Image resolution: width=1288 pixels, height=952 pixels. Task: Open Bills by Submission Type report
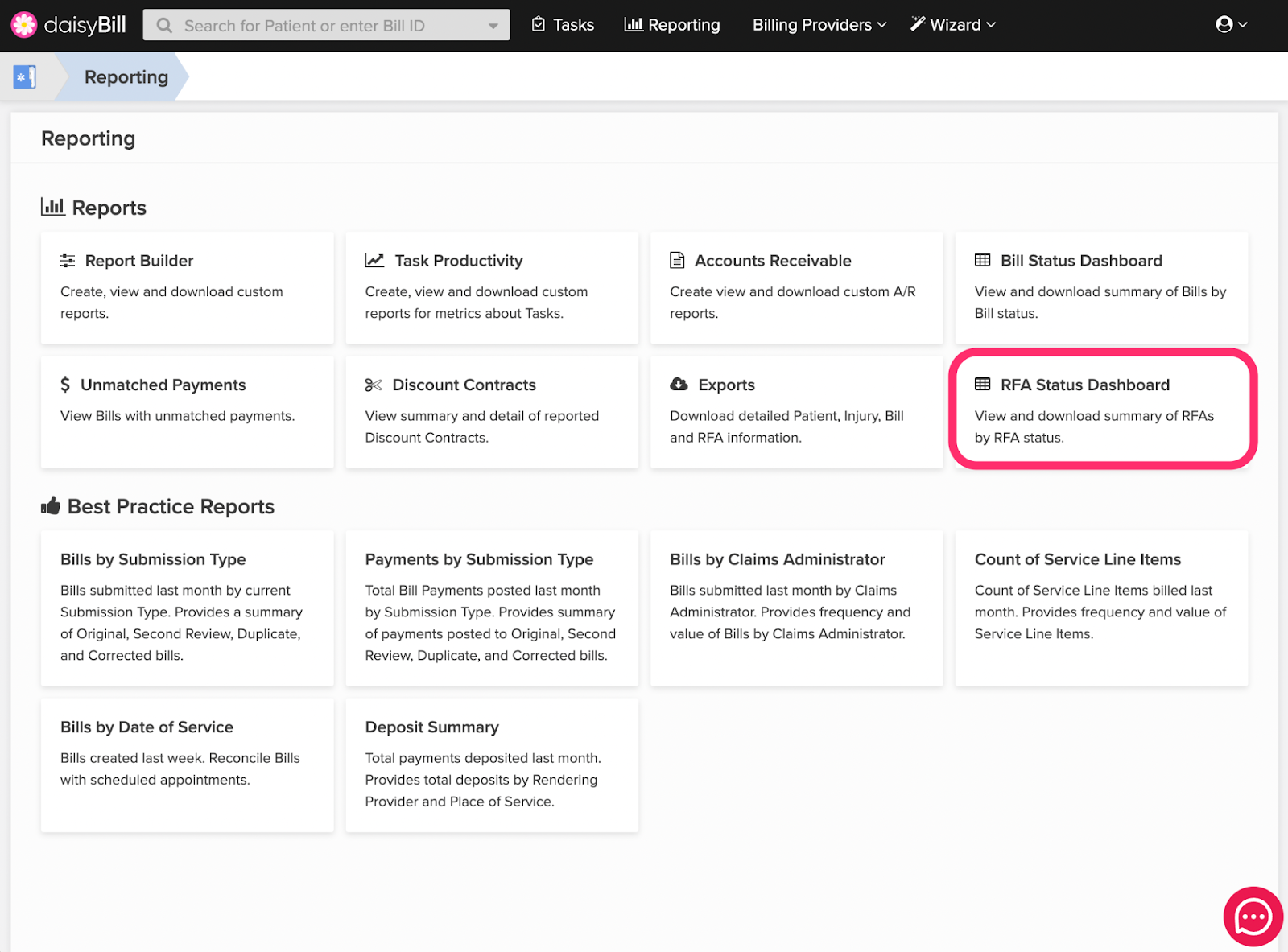point(153,559)
